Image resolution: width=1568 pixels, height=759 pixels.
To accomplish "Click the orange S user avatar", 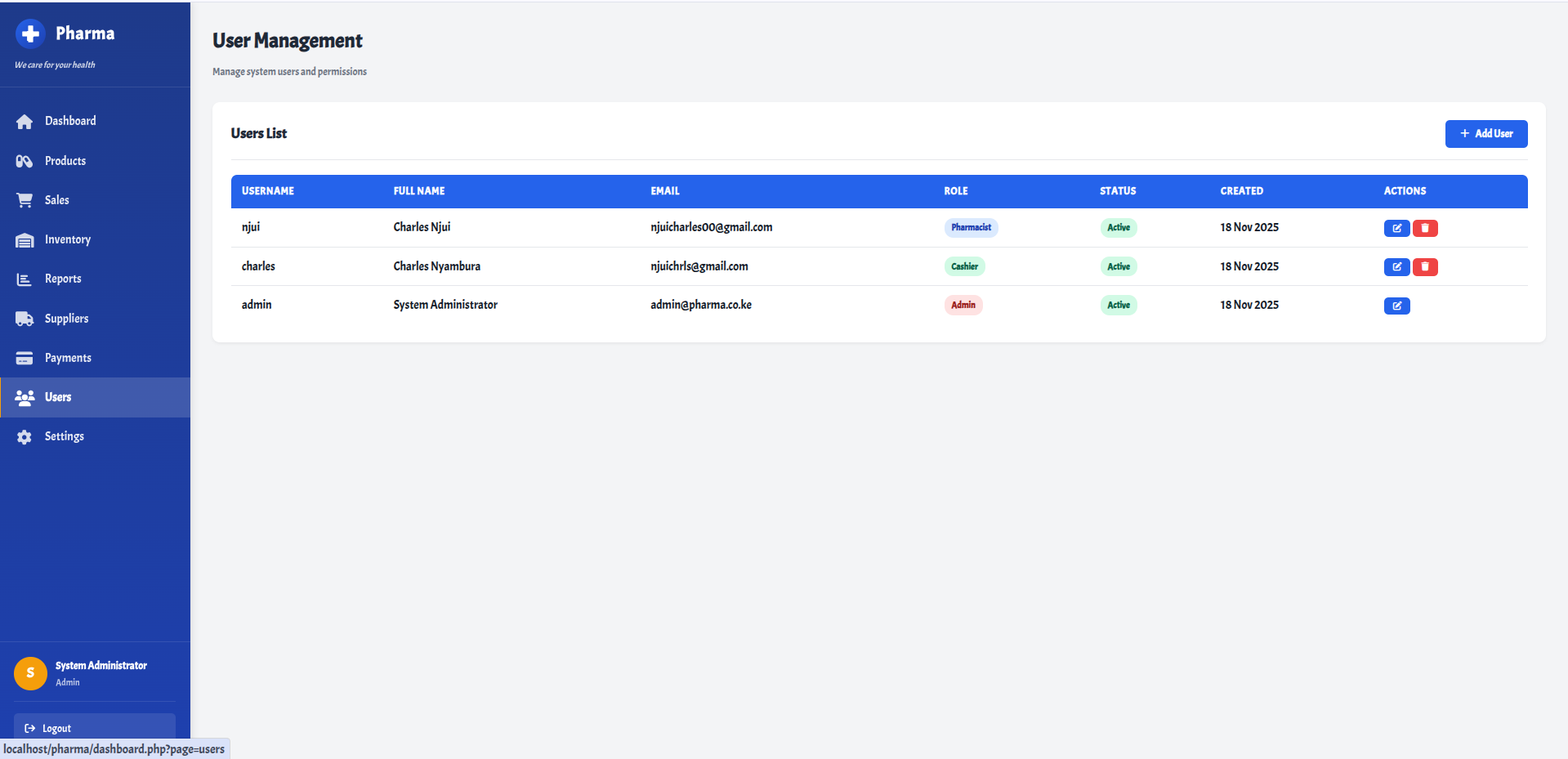I will pos(30,673).
